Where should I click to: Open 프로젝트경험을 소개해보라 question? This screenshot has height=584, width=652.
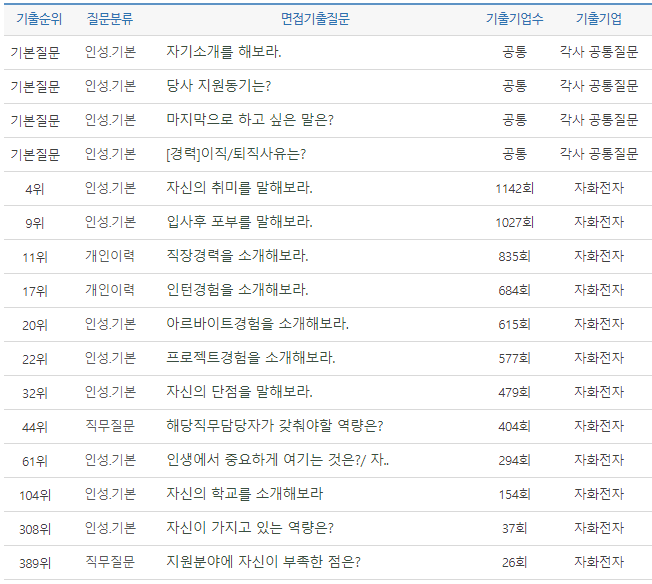(250, 358)
